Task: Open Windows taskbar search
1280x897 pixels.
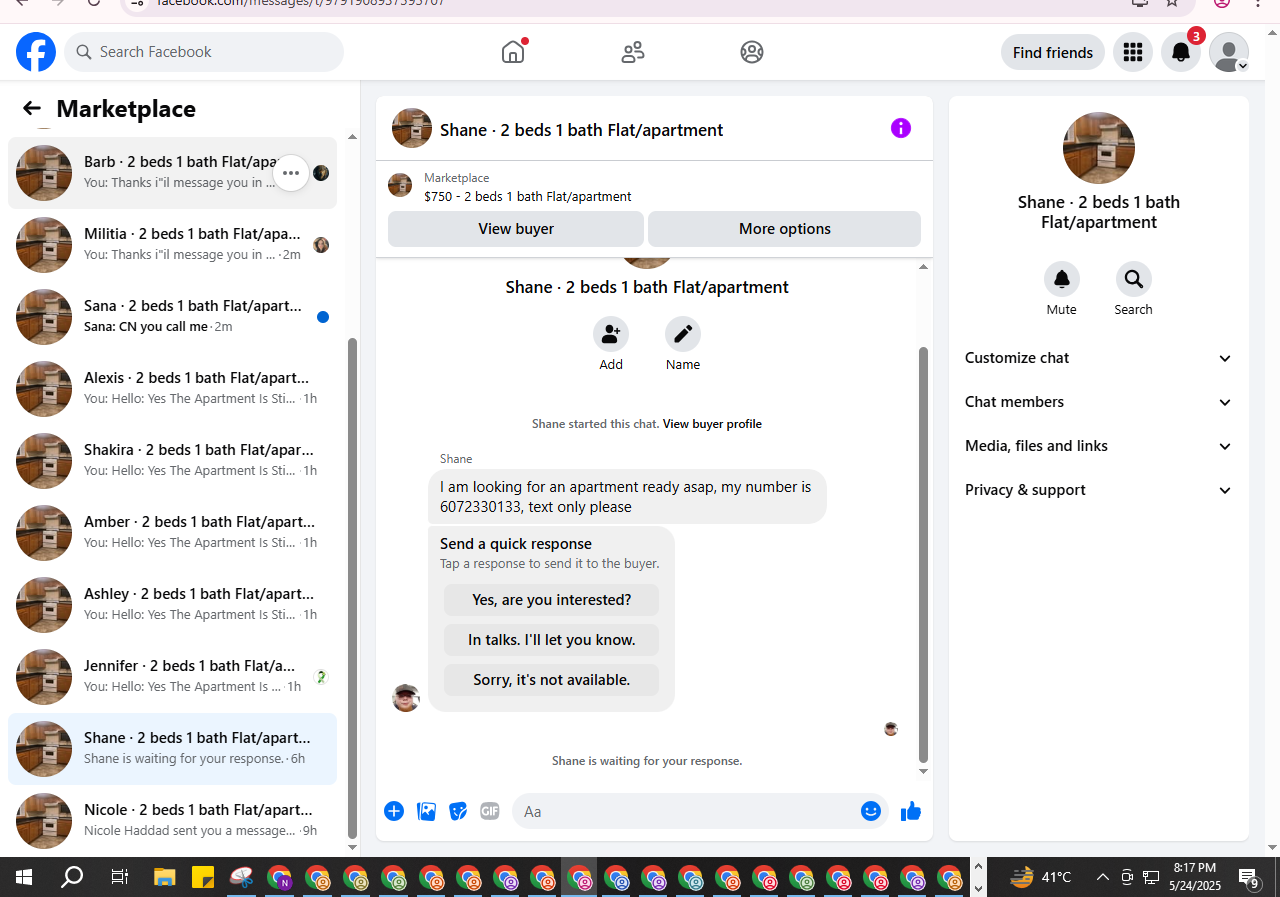Action: [x=72, y=878]
